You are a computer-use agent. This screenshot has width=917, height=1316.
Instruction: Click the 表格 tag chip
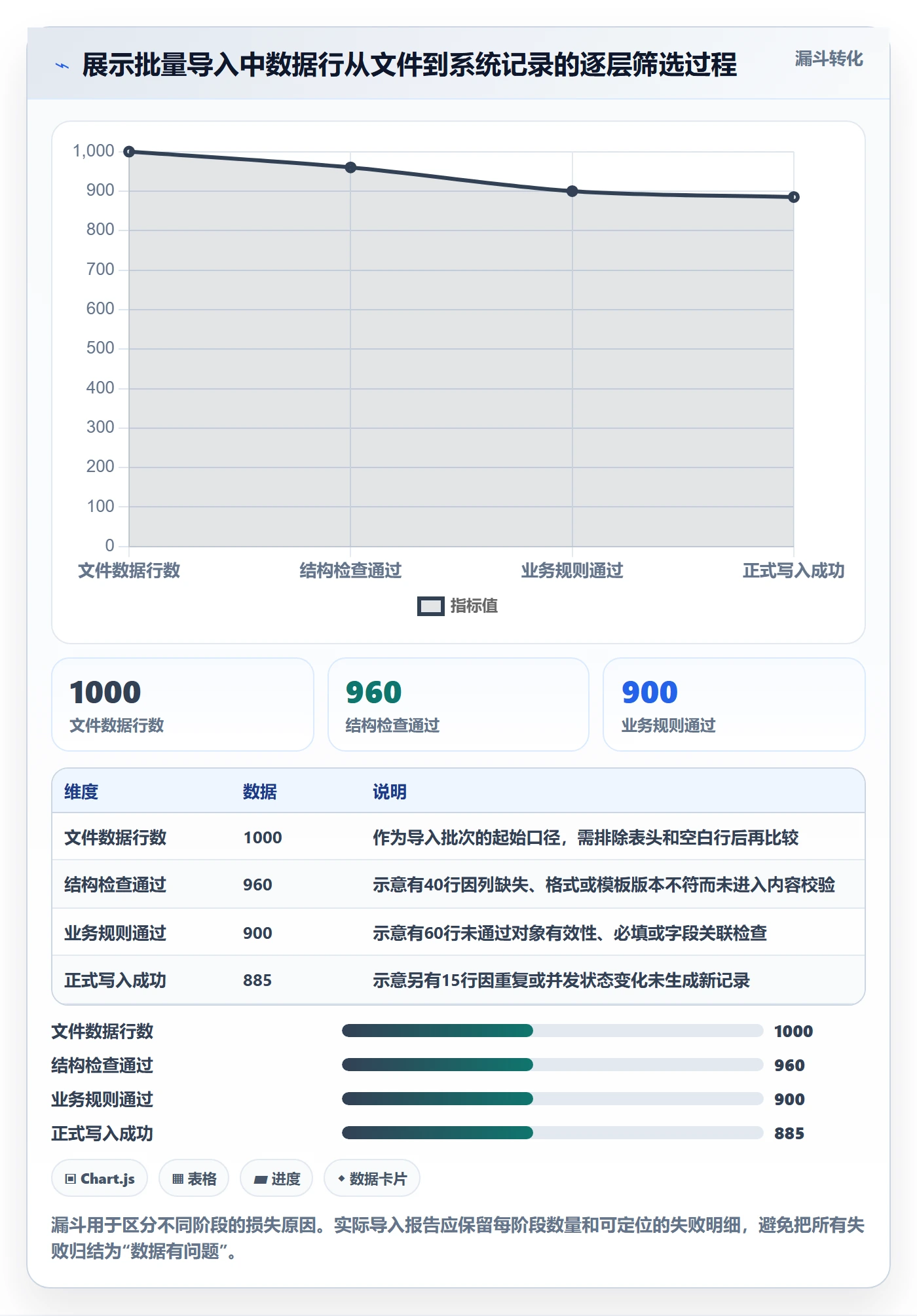click(194, 1179)
